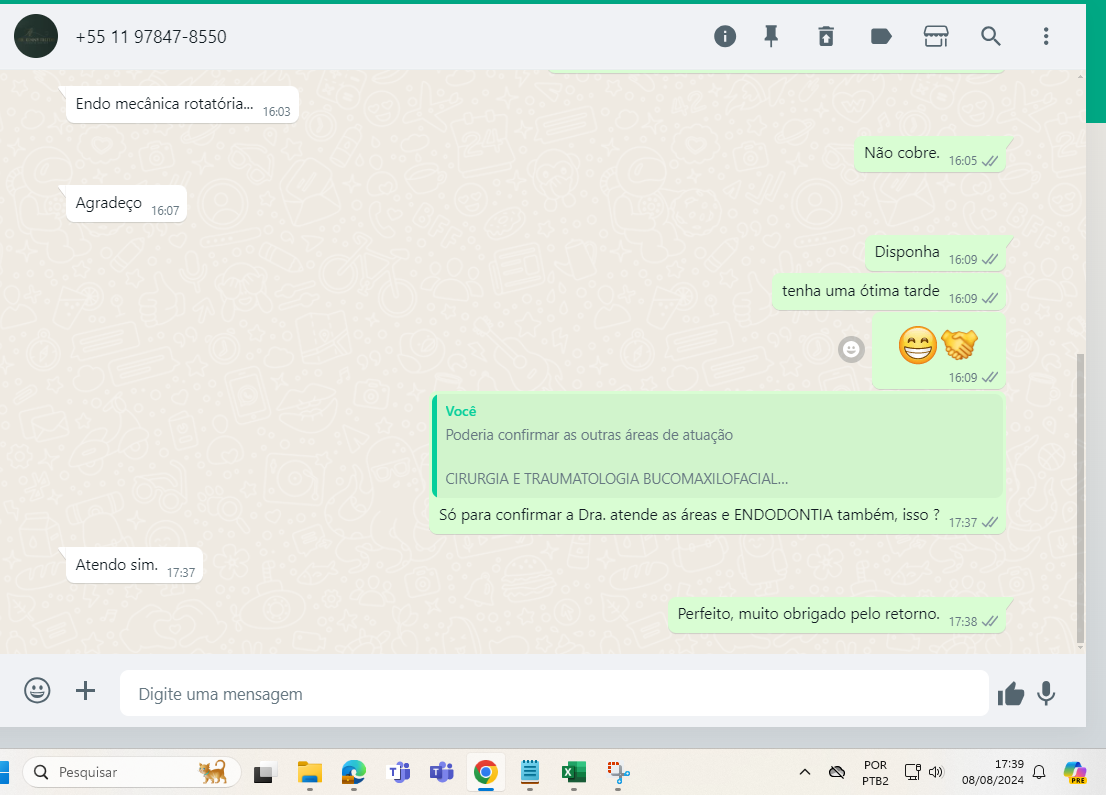Viewport: 1106px width, 795px height.
Task: Select the 'Perfeito, muito obrigado pelo retorno.' message
Action: (837, 614)
